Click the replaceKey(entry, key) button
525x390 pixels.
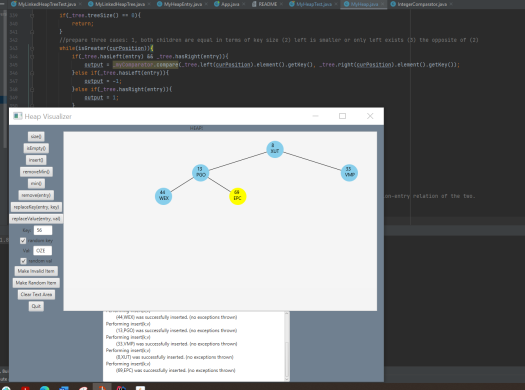click(36, 207)
